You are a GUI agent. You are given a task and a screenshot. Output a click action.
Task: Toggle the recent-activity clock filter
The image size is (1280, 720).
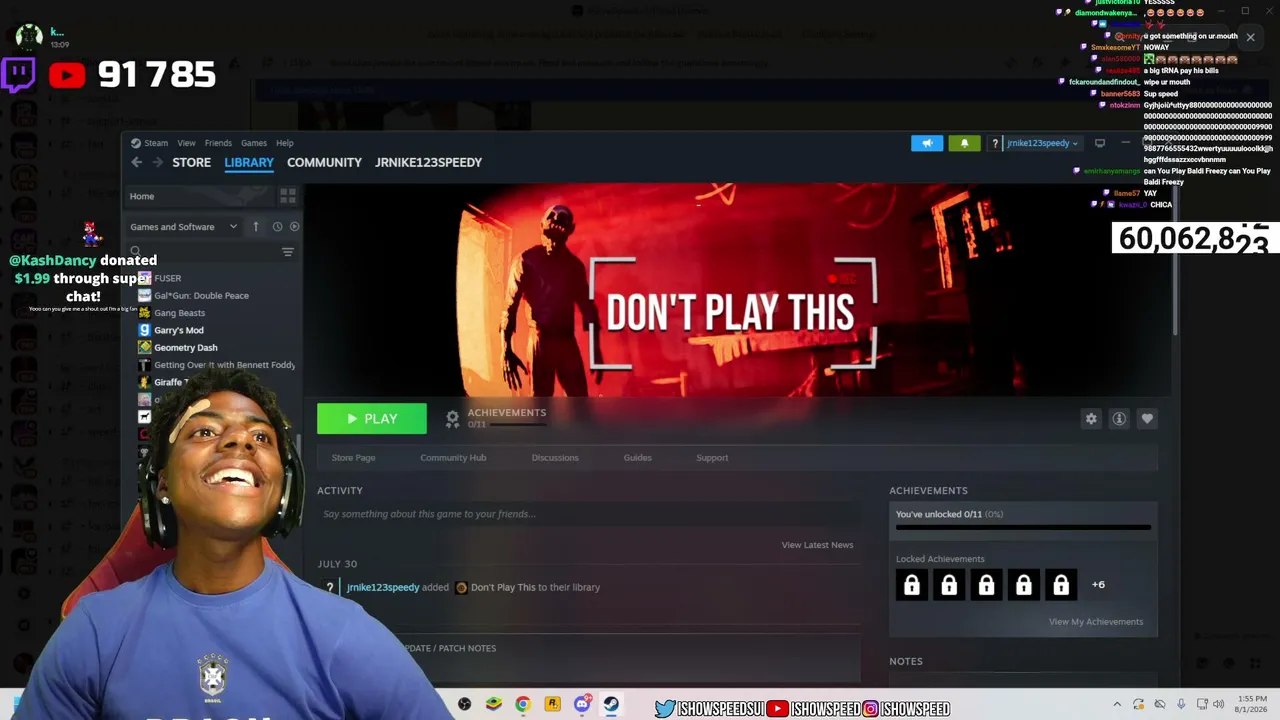click(277, 227)
